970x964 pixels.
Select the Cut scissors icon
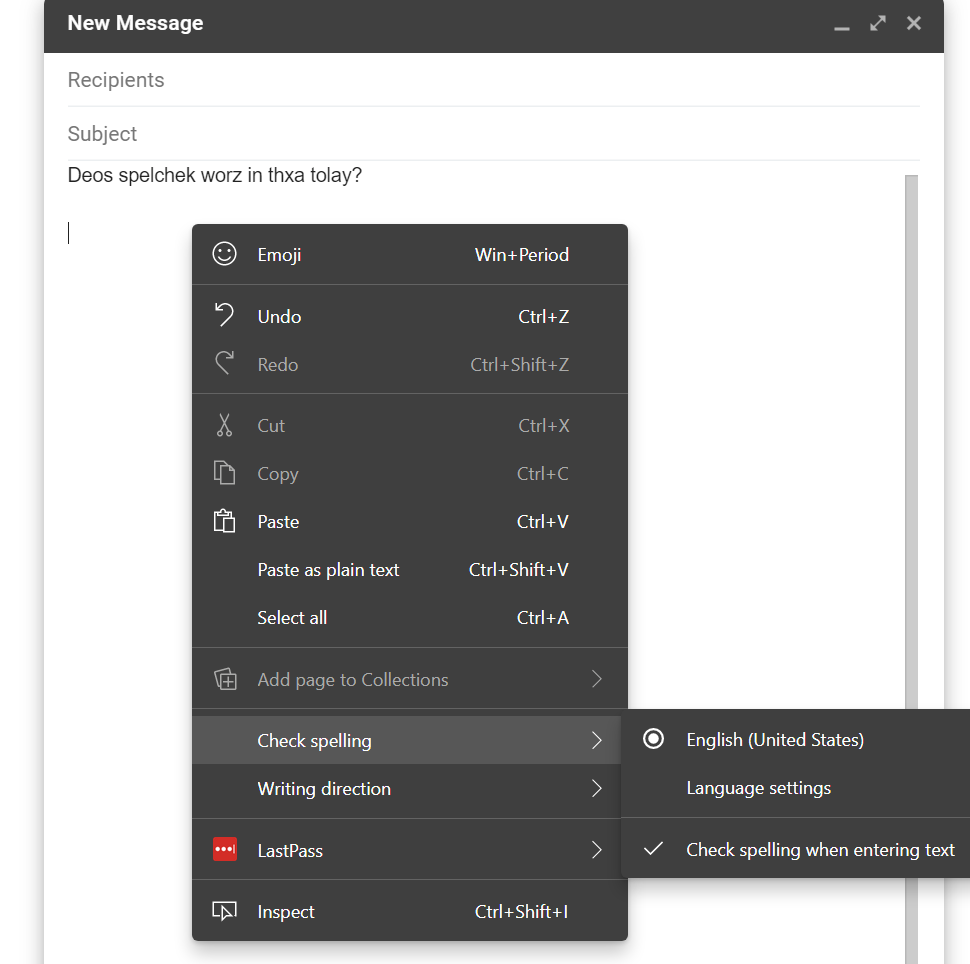[x=225, y=425]
